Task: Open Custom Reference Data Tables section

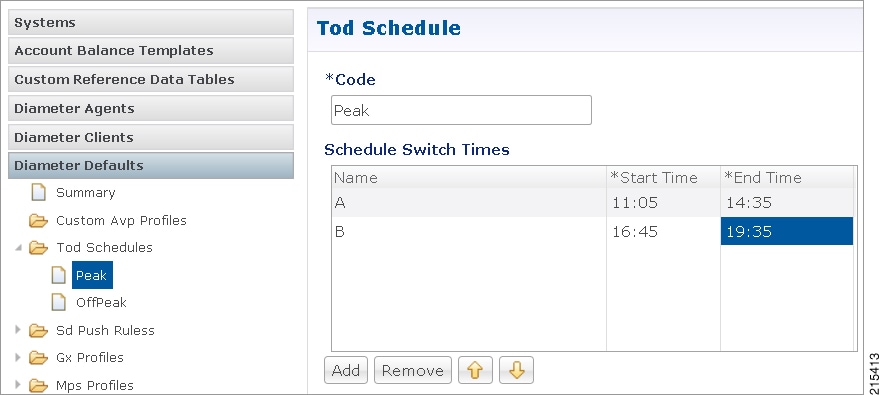Action: pyautogui.click(x=151, y=80)
